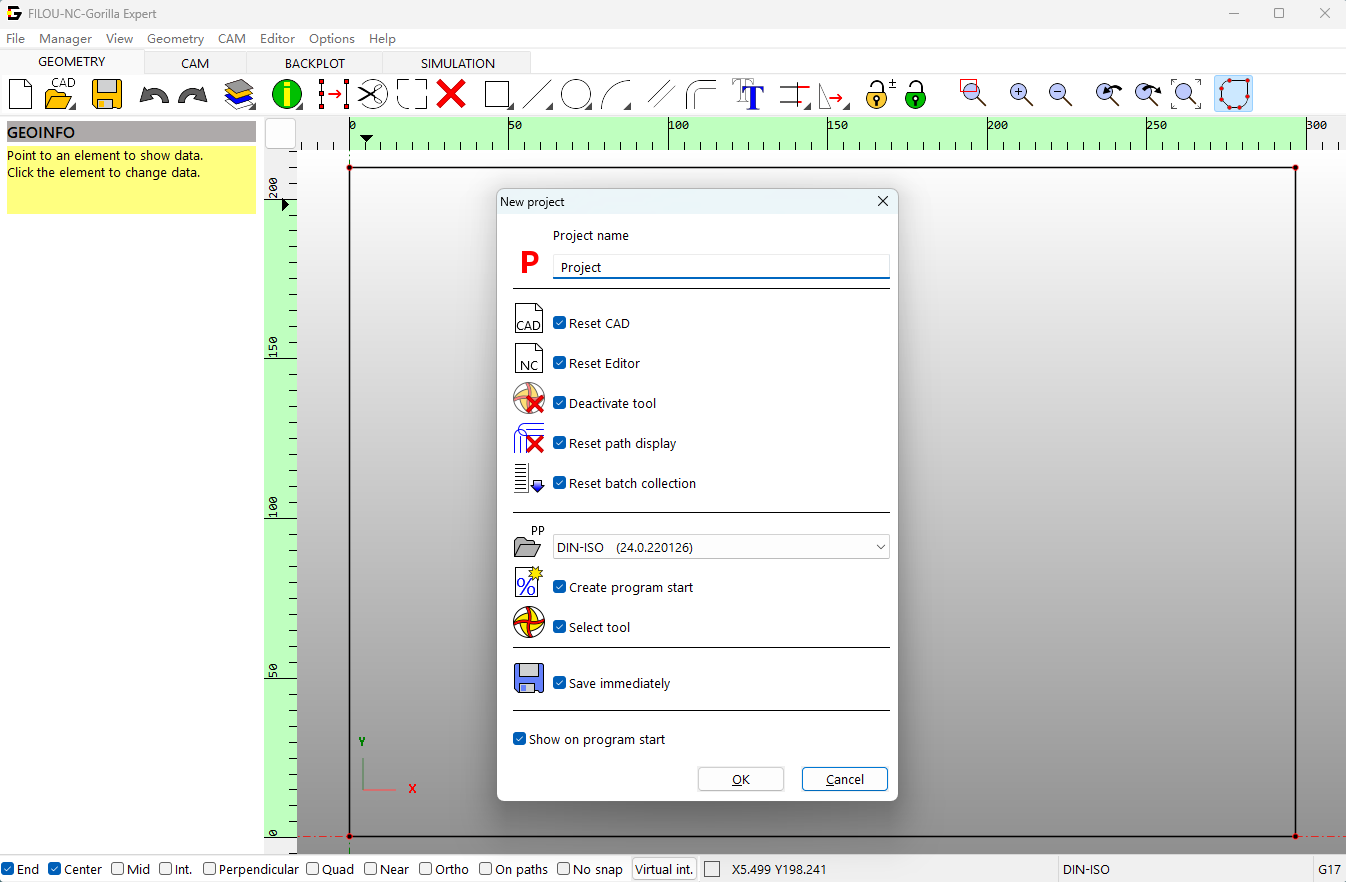Select the text tool icon
Screen dimensions: 1346x882
[x=749, y=95]
